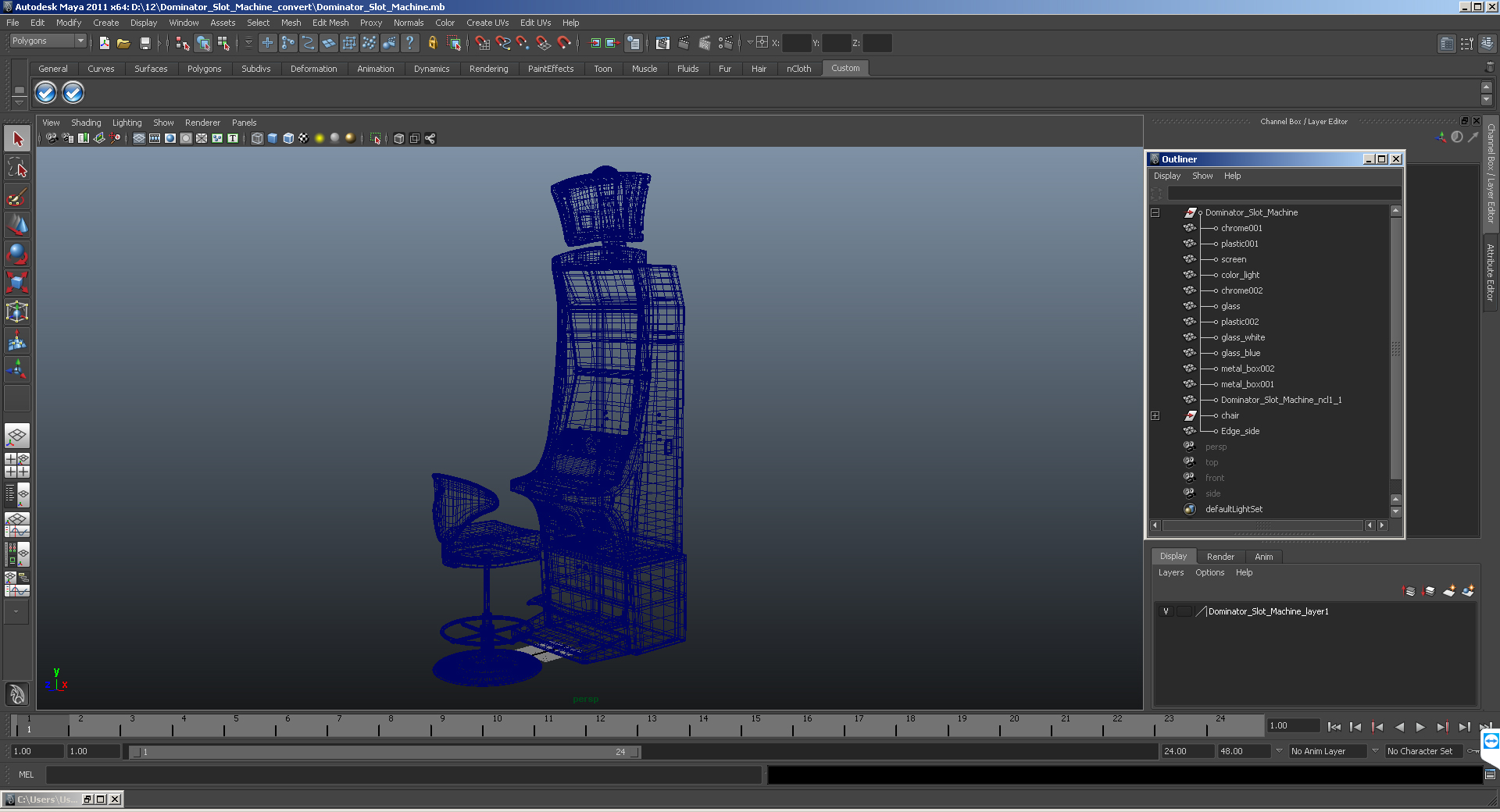Click the Save Scene disk icon
Screen dimensions: 1500x812
pyautogui.click(x=145, y=43)
